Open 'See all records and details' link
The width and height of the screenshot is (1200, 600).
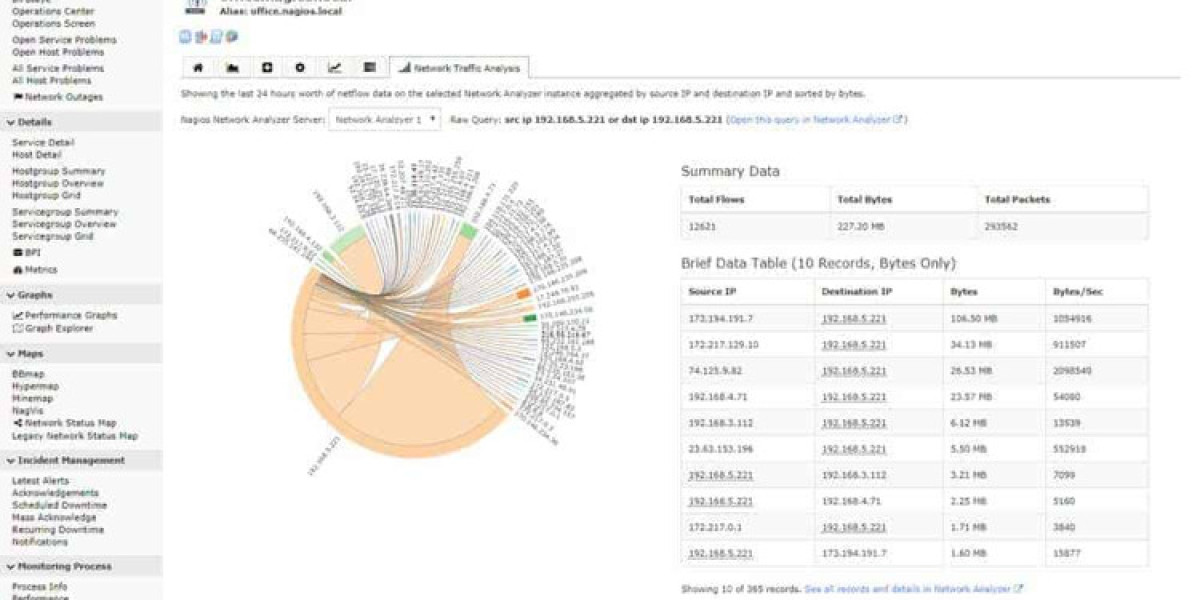[913, 589]
